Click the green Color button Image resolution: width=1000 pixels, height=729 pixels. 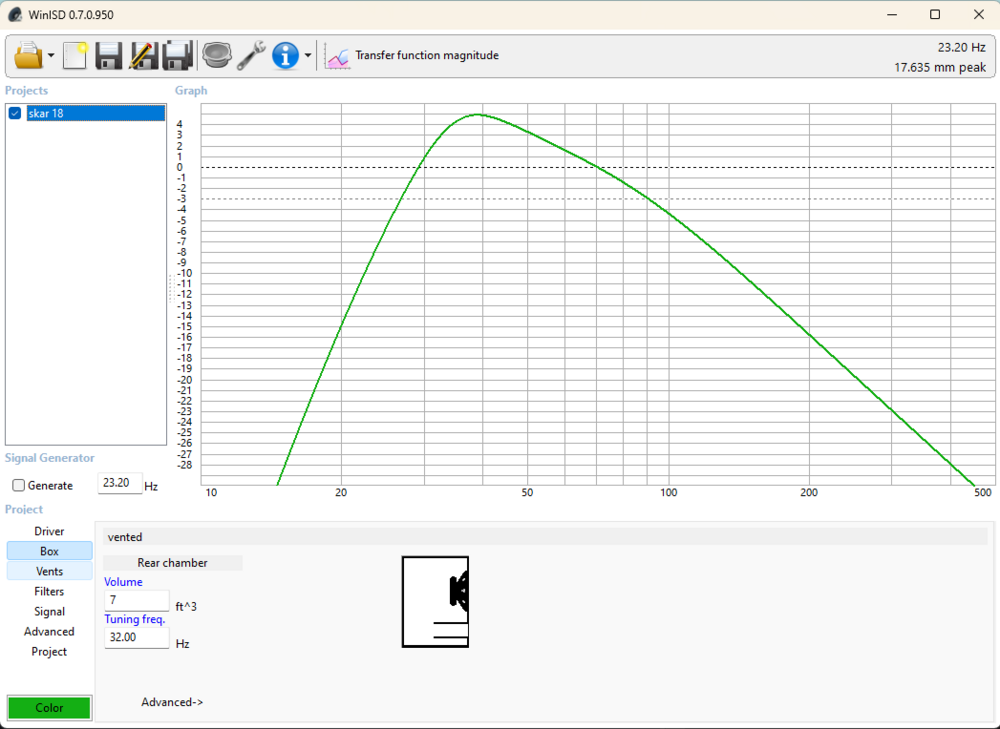point(49,708)
